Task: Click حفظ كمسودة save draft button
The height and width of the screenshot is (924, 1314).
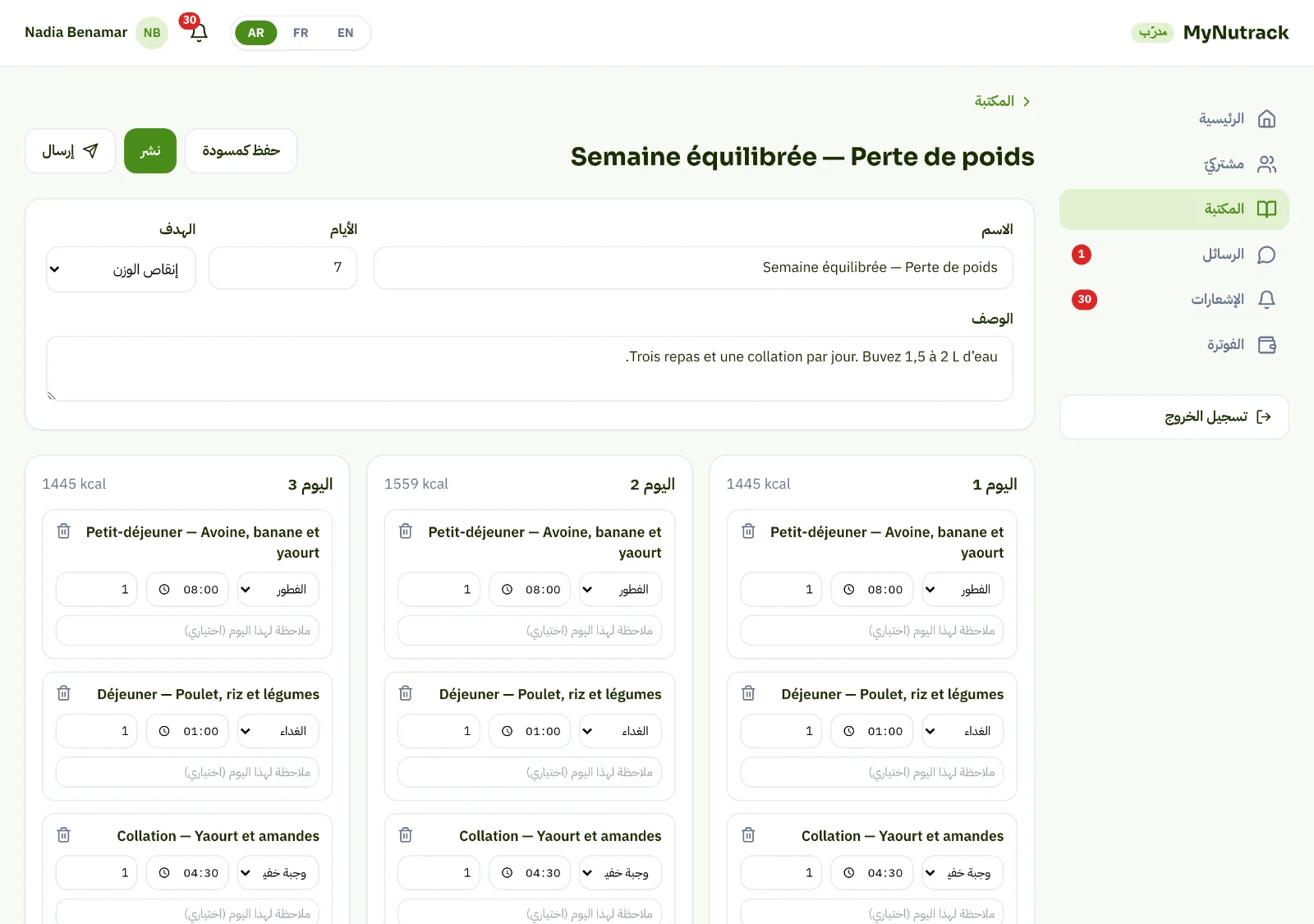Action: (x=241, y=151)
